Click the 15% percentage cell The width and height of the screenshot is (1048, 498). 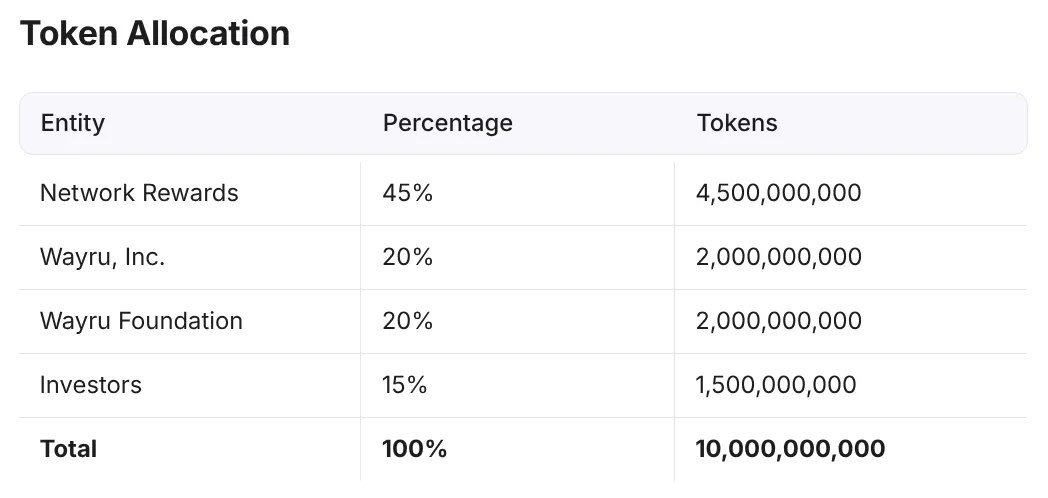coord(404,386)
